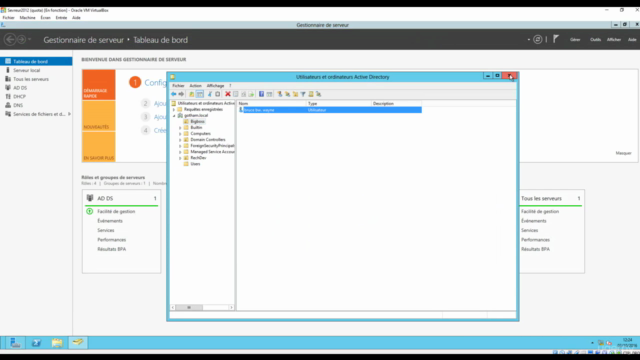The height and width of the screenshot is (360, 640).
Task: Click the Server Manager forward navigation arrow
Action: pyautogui.click(x=21, y=40)
